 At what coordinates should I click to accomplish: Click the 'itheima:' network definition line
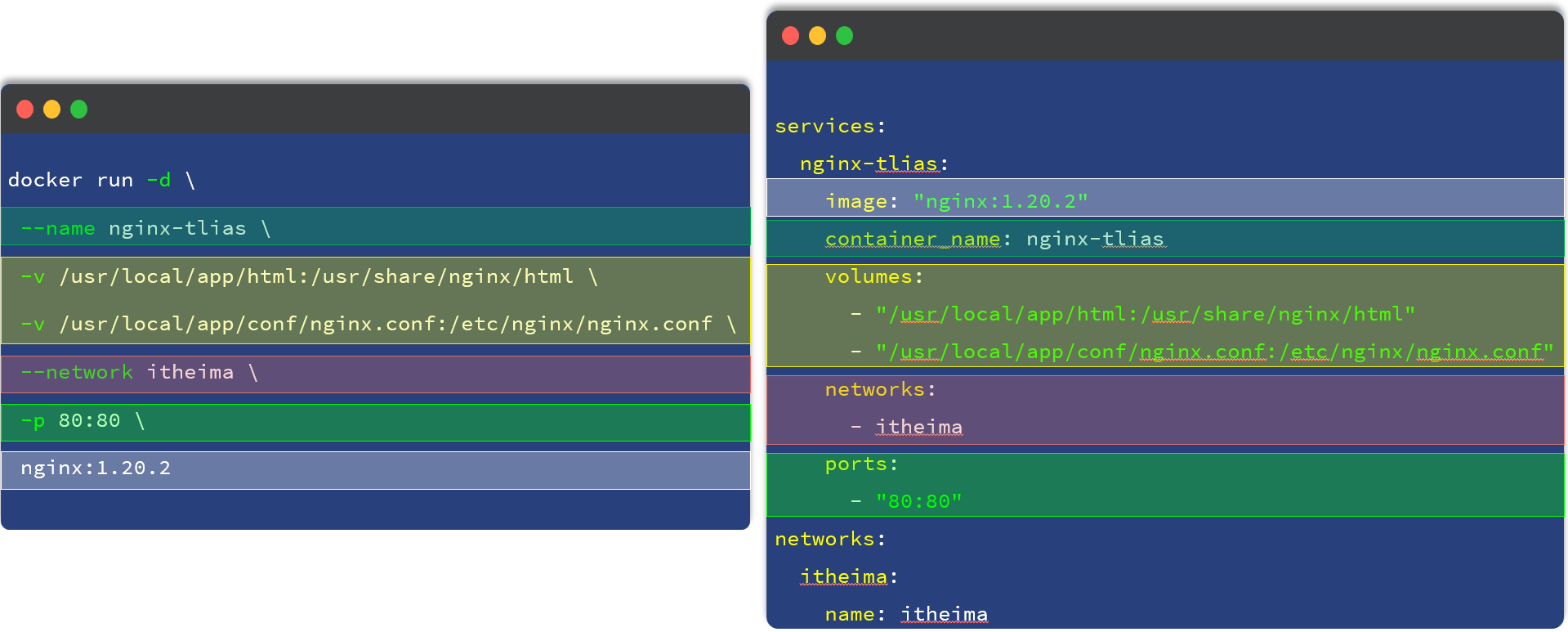click(849, 576)
